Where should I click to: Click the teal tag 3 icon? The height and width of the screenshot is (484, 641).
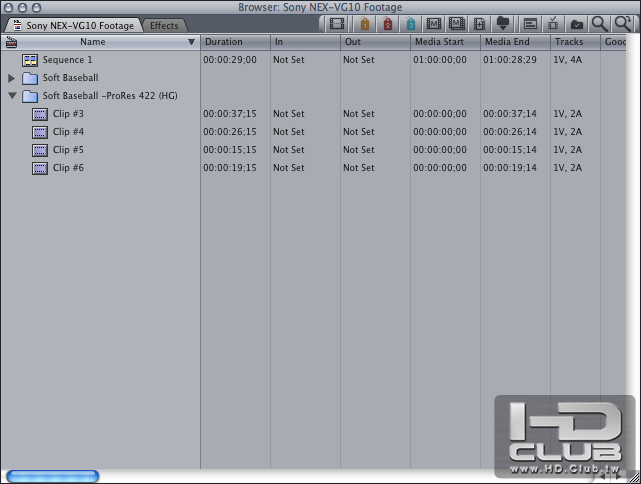[x=410, y=24]
